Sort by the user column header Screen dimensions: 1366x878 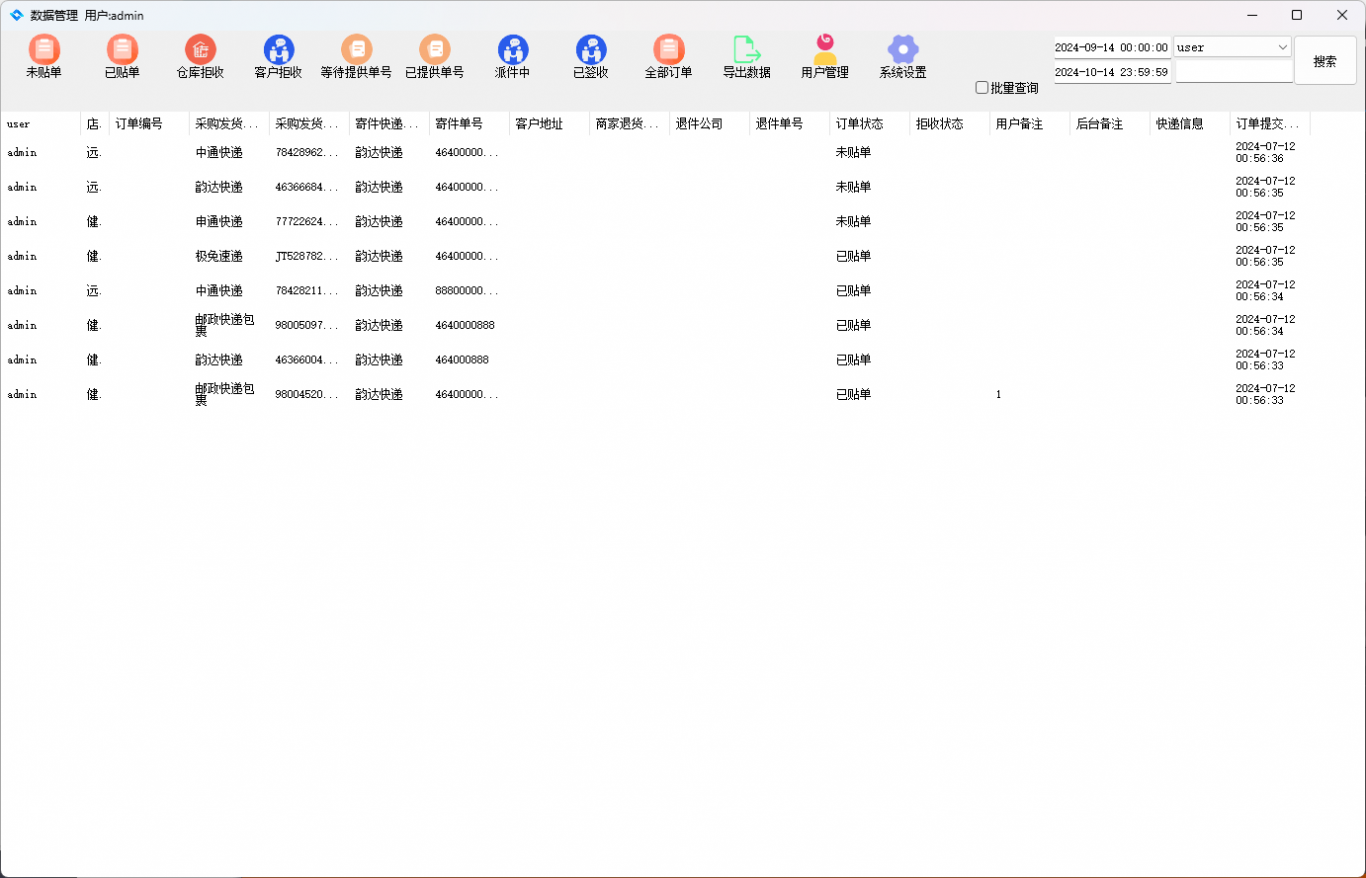40,124
